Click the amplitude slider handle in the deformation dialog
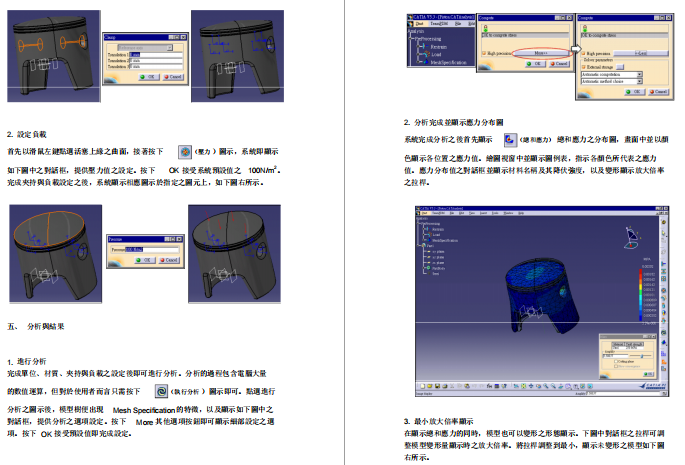Viewport: 685px width, 465px height. pyautogui.click(x=642, y=356)
